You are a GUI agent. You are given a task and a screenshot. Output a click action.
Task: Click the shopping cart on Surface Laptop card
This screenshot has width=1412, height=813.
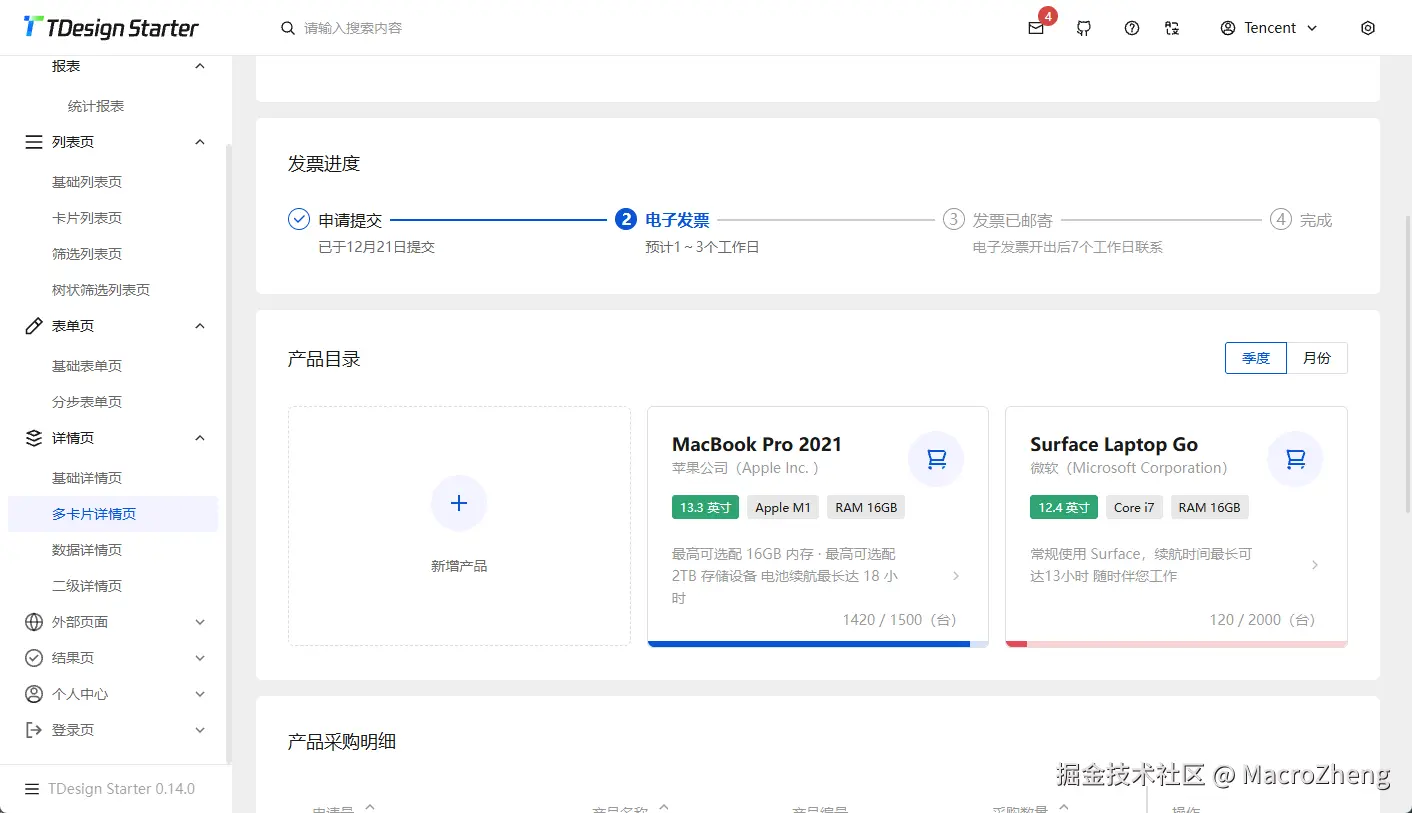pos(1295,459)
